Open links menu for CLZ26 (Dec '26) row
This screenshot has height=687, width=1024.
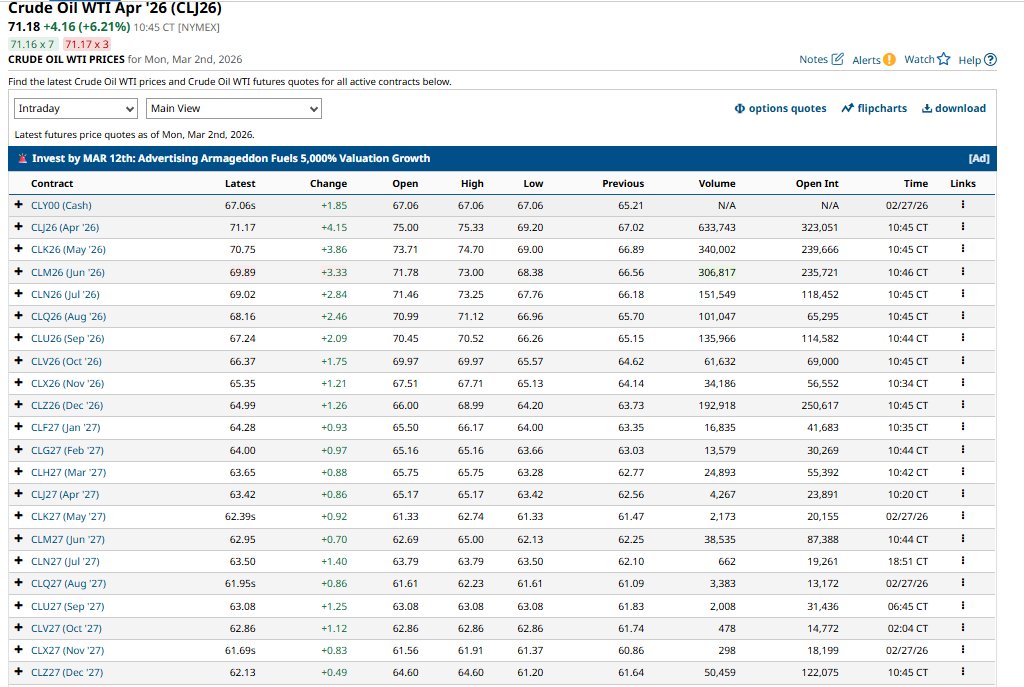click(x=963, y=405)
